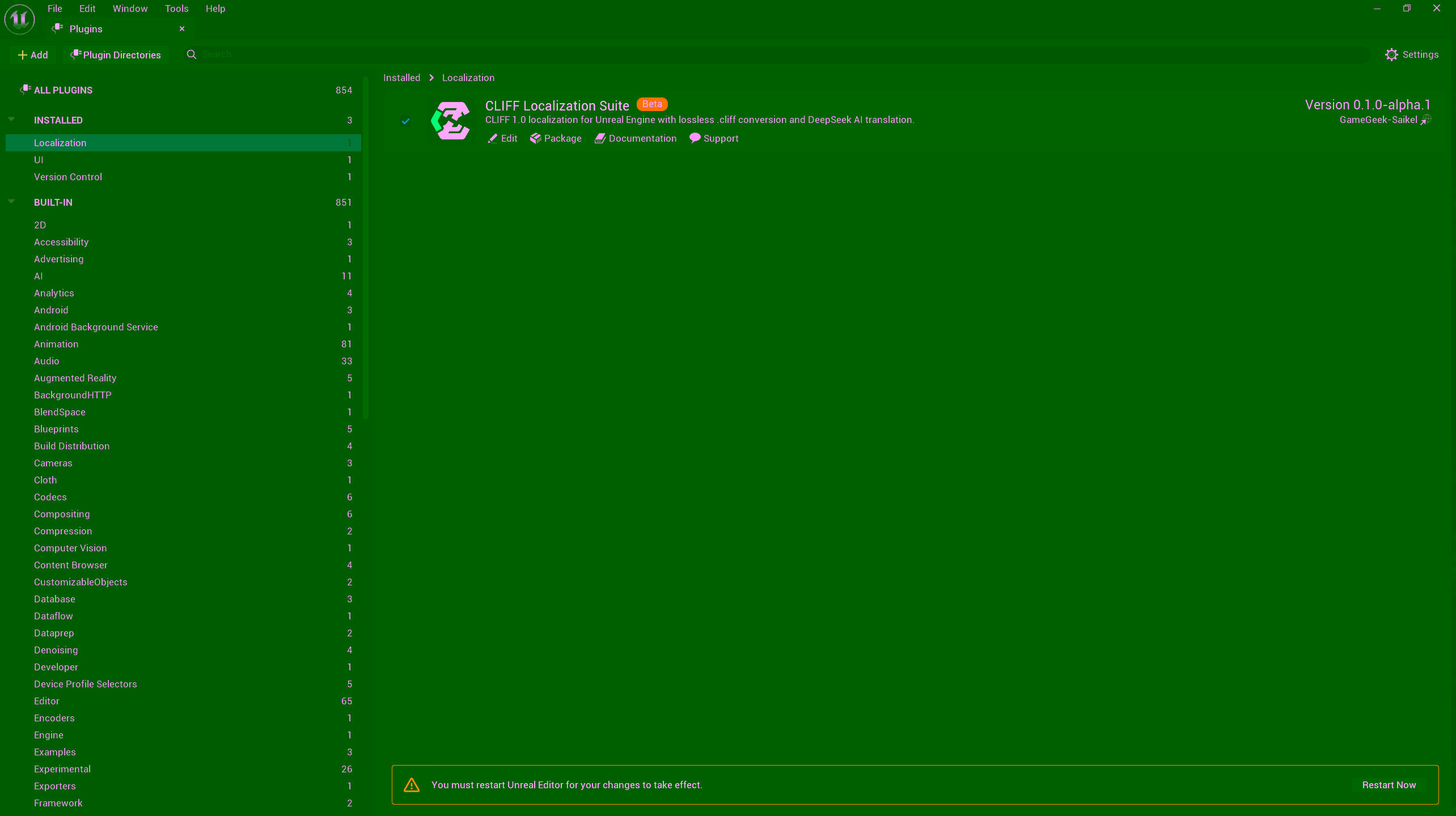The image size is (1456, 816).
Task: Select the Augmented Reality category
Action: pos(183,378)
